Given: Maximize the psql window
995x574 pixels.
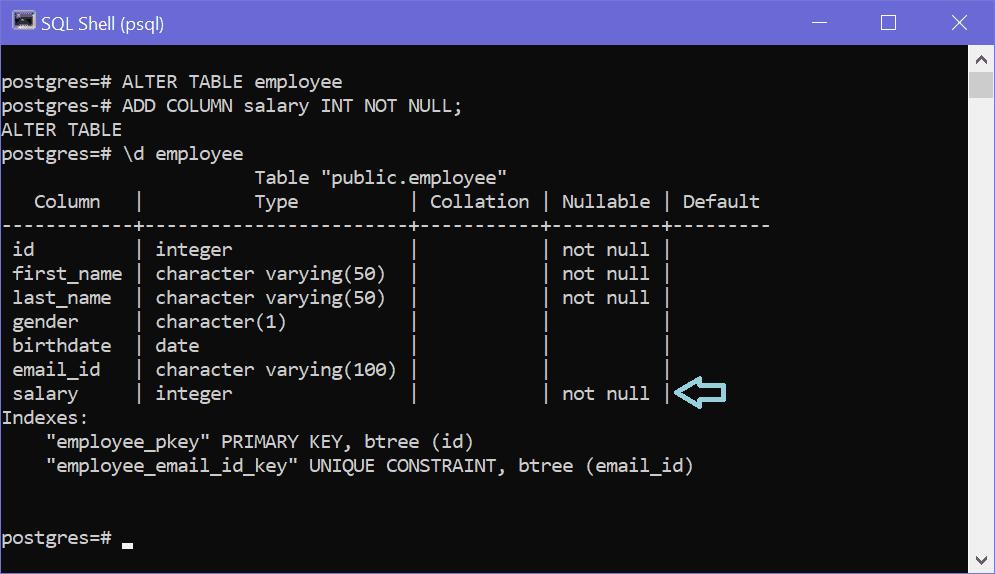Looking at the screenshot, I should 888,23.
